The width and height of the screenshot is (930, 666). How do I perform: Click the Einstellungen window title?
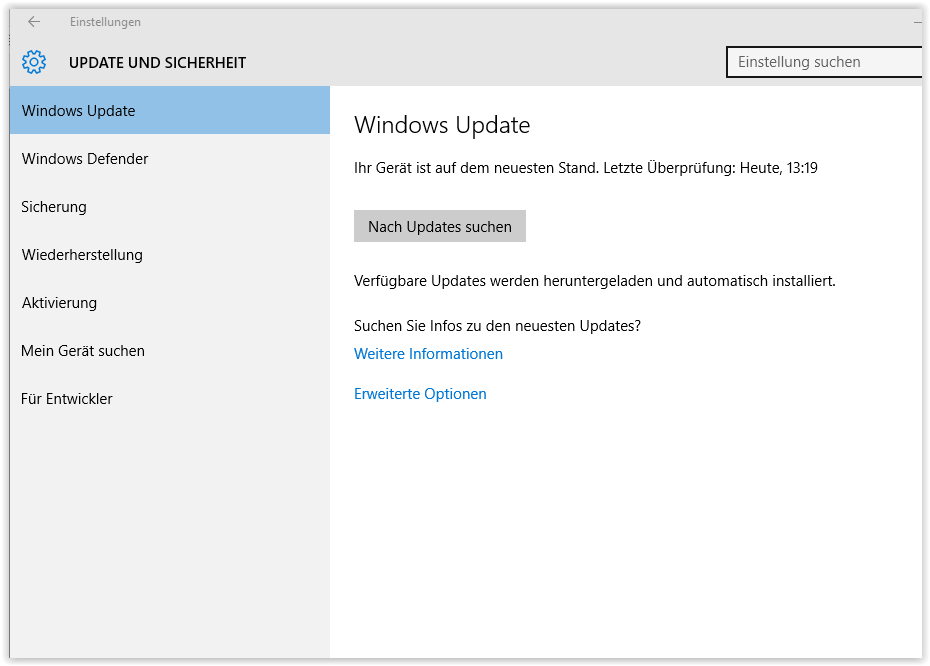(x=105, y=22)
